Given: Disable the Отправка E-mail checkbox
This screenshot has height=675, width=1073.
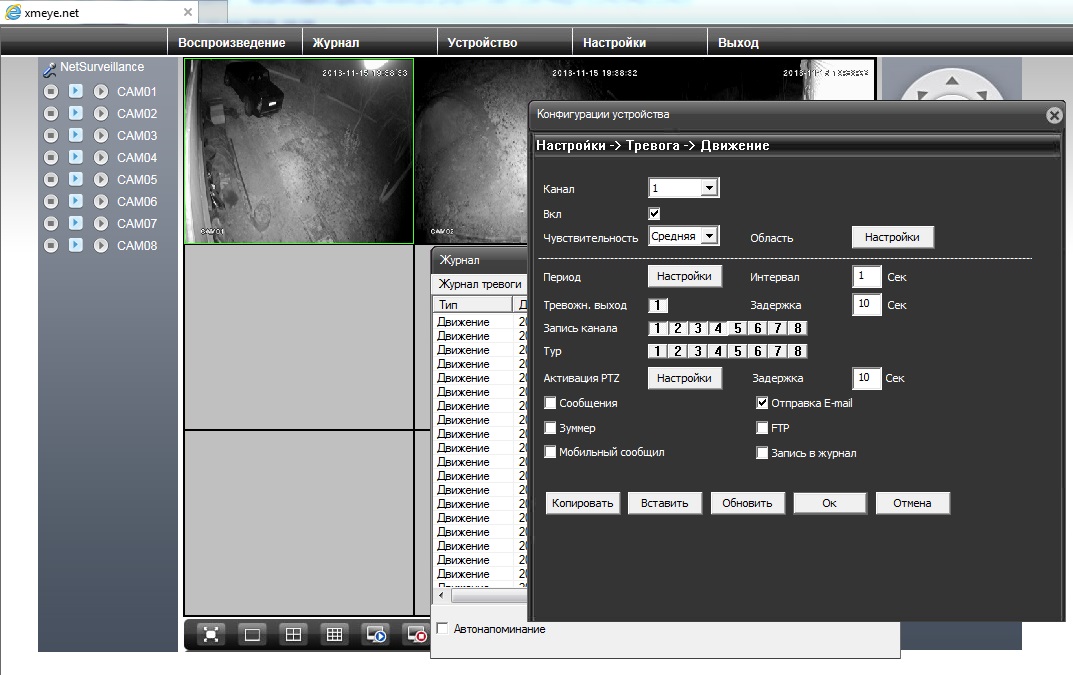Looking at the screenshot, I should pyautogui.click(x=762, y=403).
